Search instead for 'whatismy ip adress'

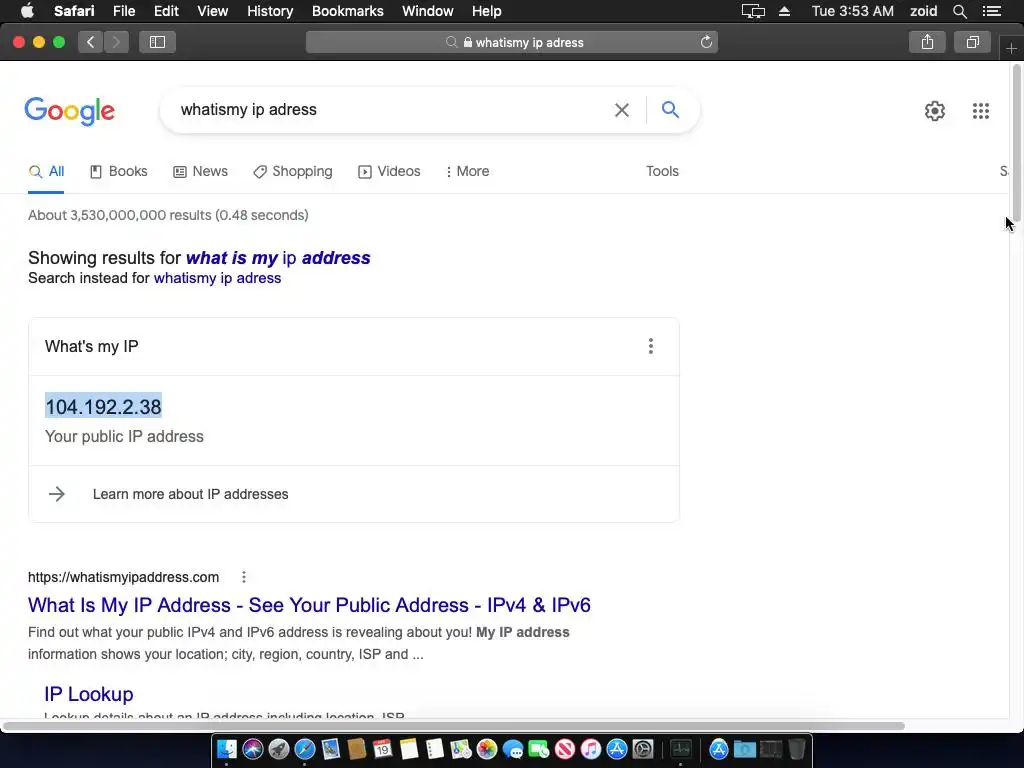[217, 278]
